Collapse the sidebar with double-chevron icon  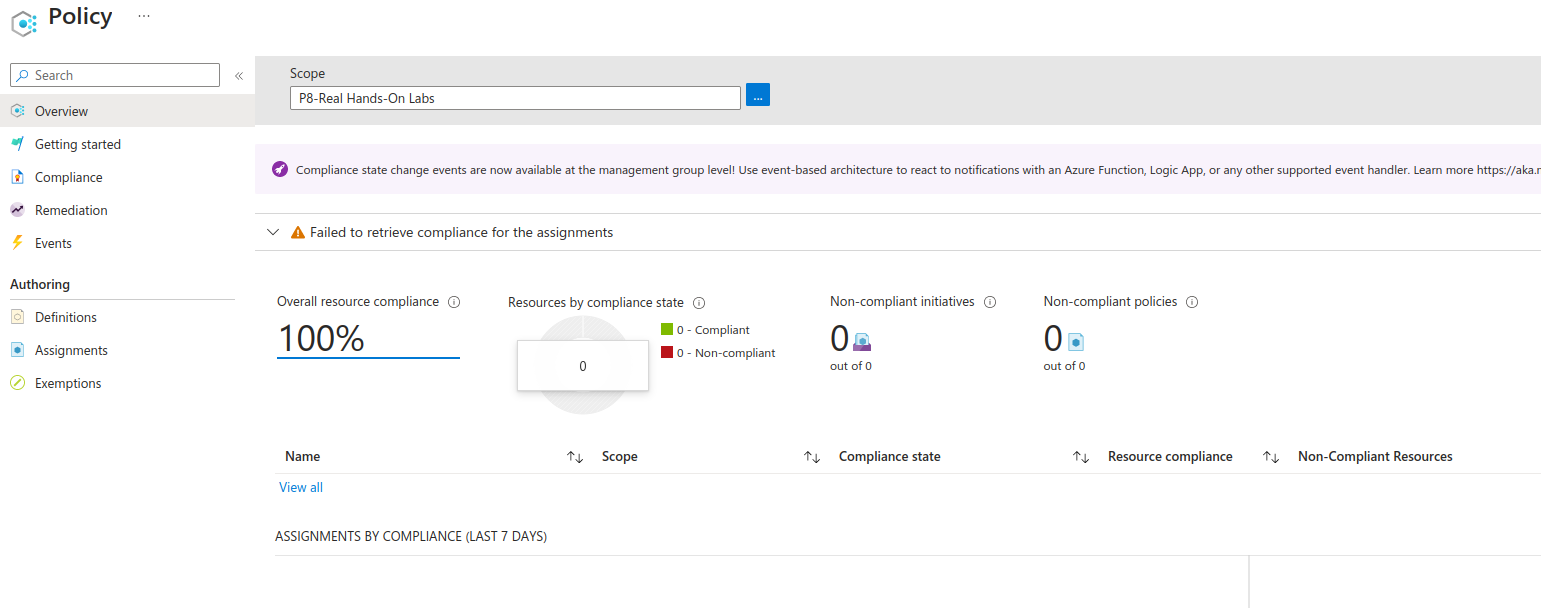pyautogui.click(x=239, y=76)
